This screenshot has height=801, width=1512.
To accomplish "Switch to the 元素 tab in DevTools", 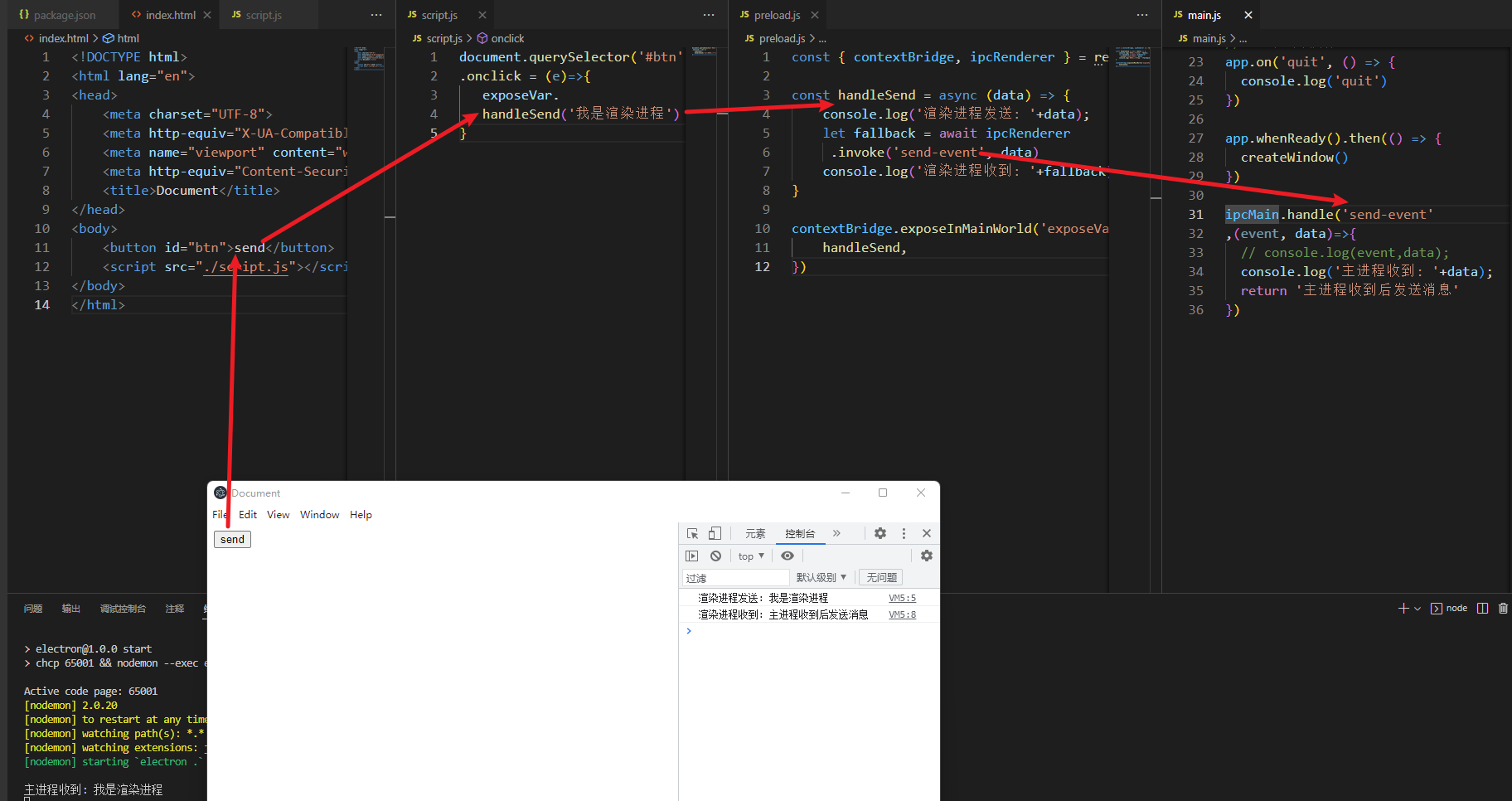I will [x=755, y=533].
